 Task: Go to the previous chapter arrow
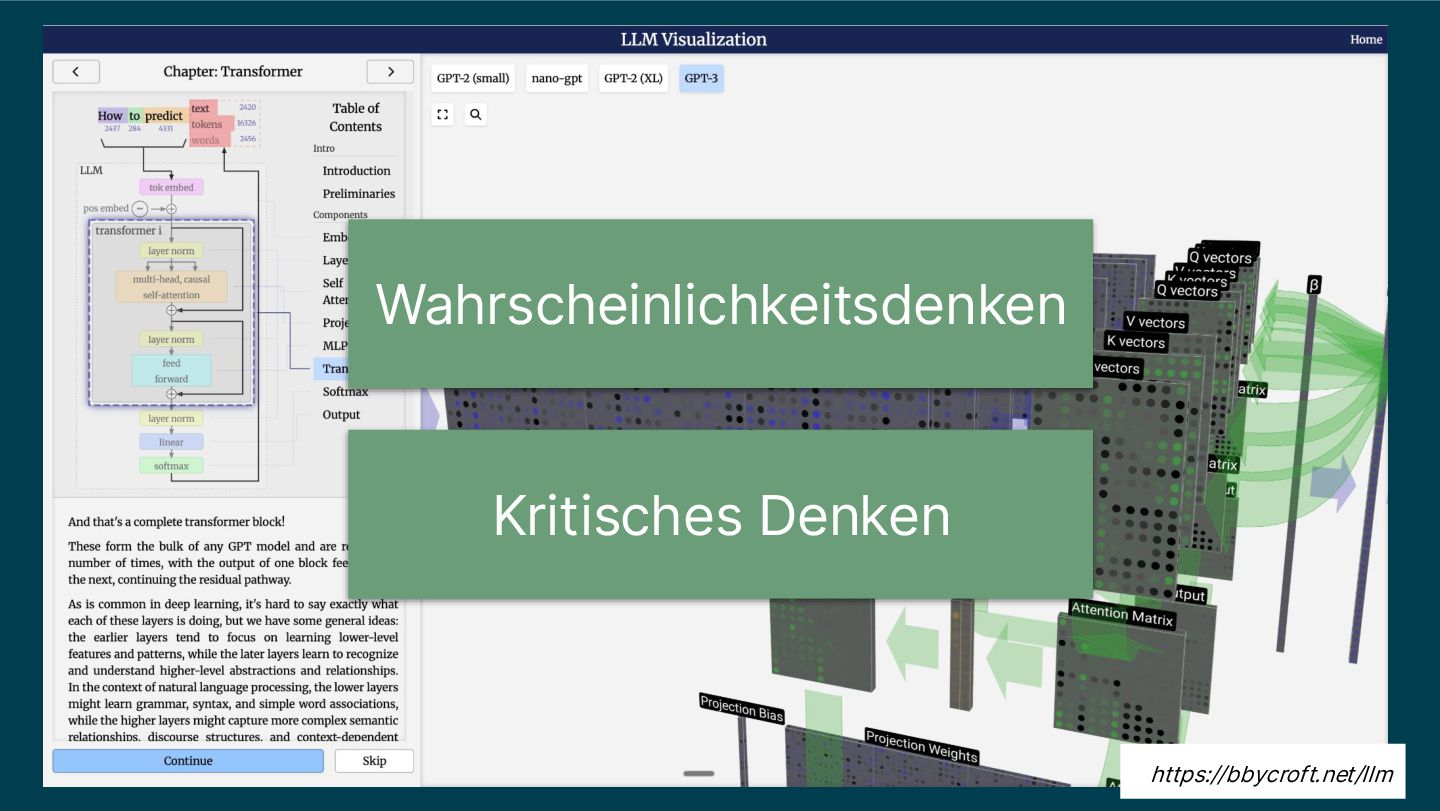(76, 71)
